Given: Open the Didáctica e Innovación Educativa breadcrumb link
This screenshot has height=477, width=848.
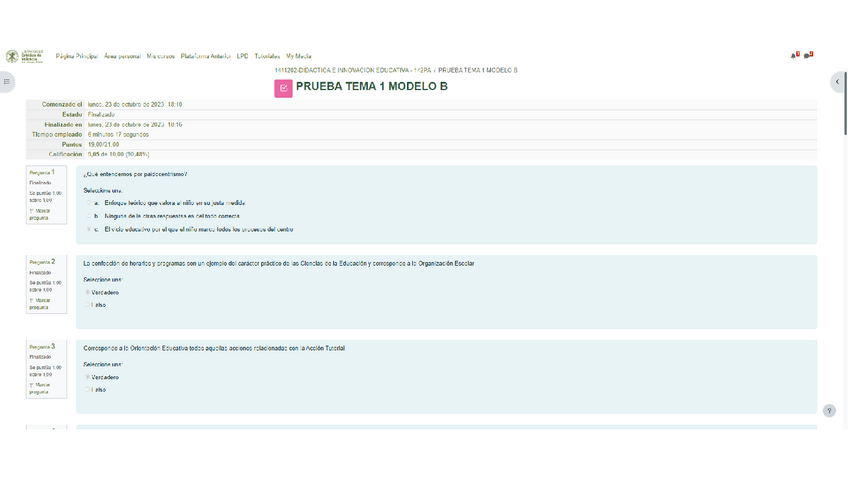Looking at the screenshot, I should 353,70.
